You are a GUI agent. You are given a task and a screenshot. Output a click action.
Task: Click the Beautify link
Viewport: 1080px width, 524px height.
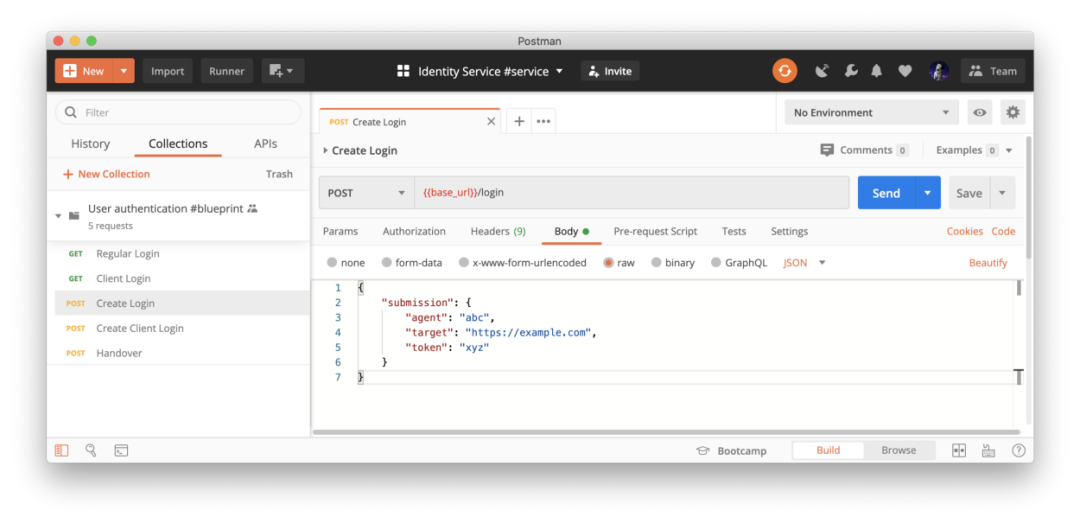point(987,263)
